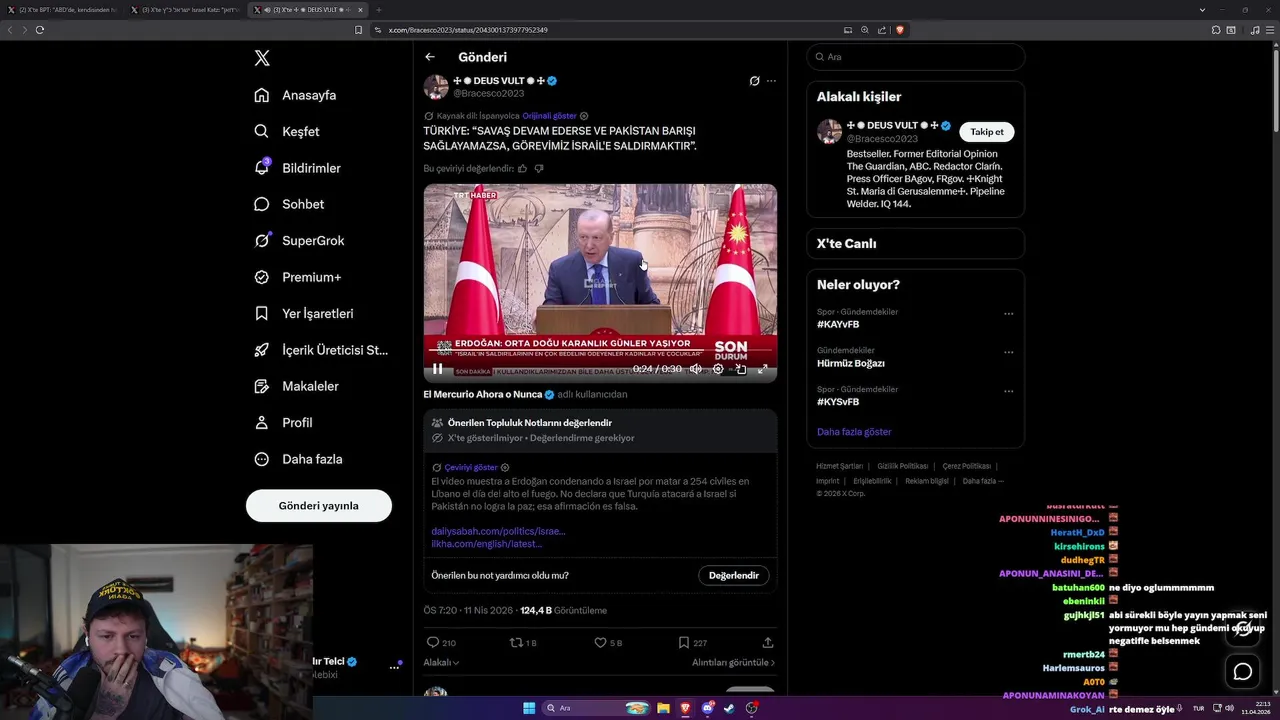
Task: Open floating chat bubble button
Action: pyautogui.click(x=1243, y=672)
